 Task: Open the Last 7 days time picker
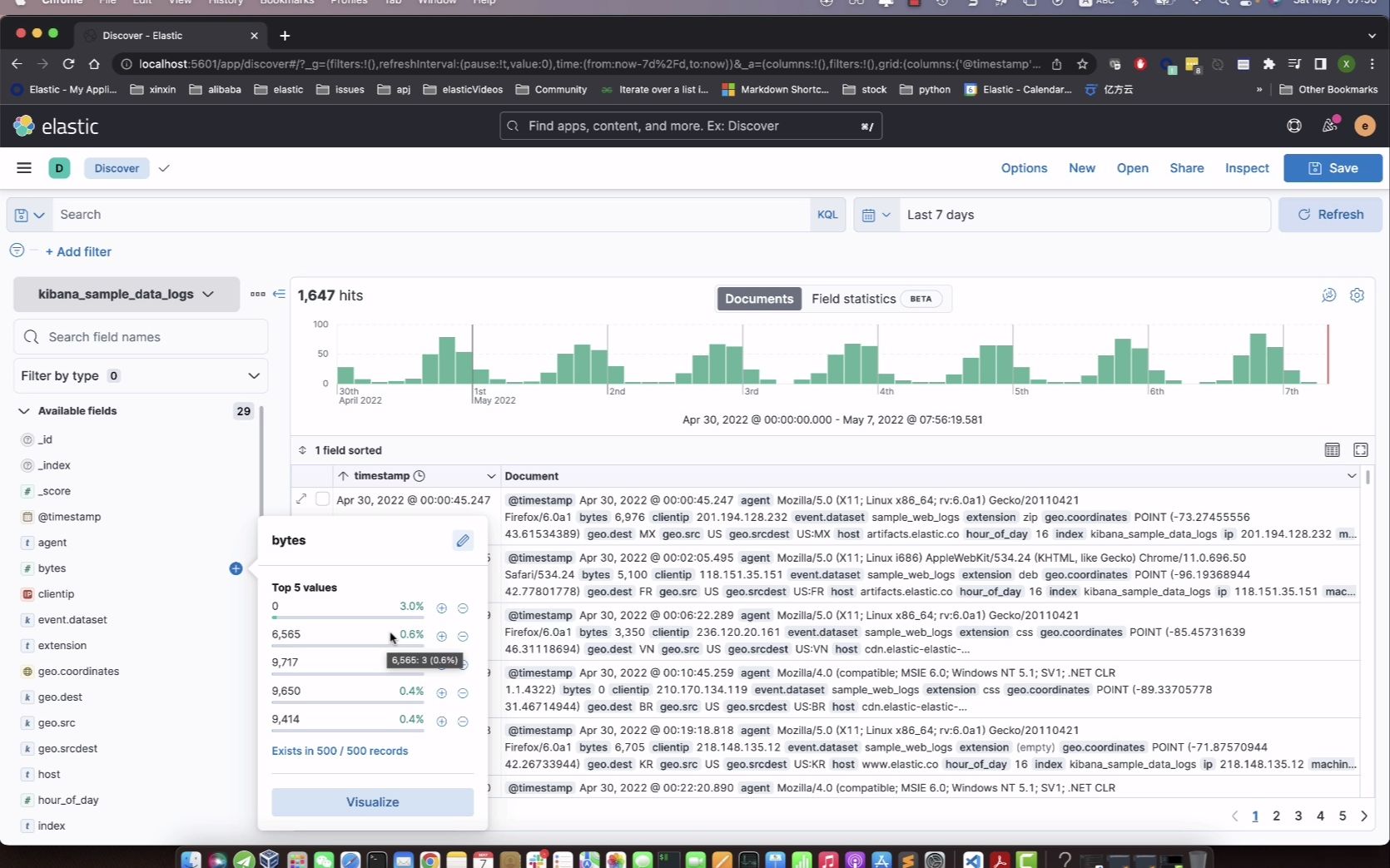point(941,215)
